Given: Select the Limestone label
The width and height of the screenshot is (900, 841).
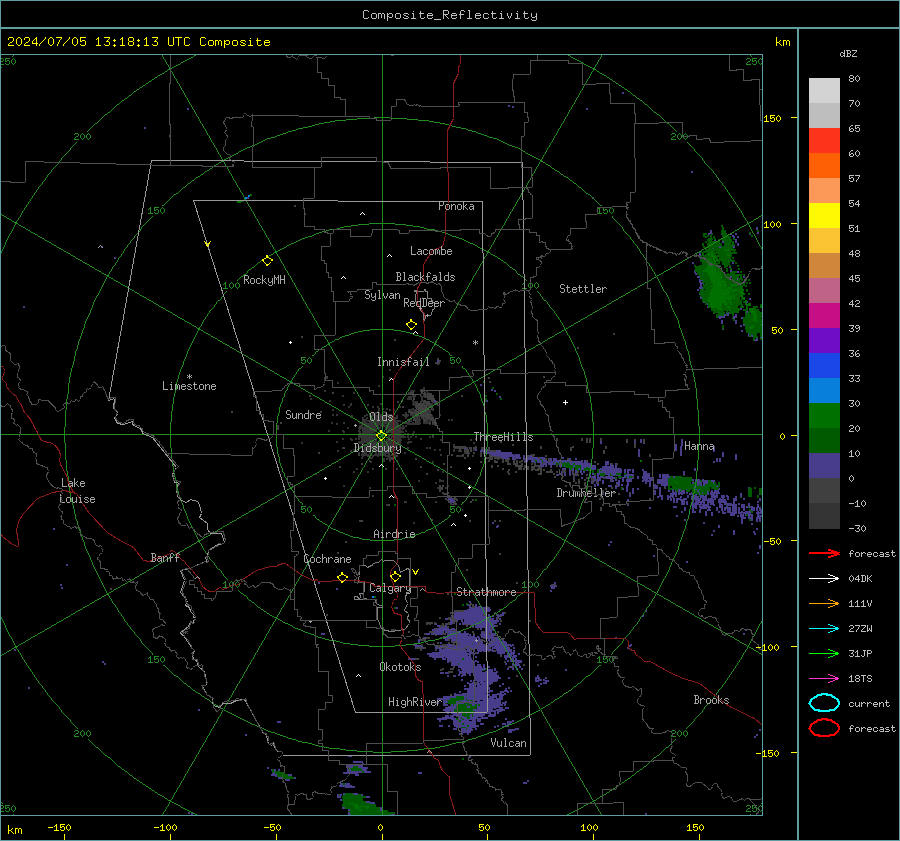Looking at the screenshot, I should coord(189,386).
